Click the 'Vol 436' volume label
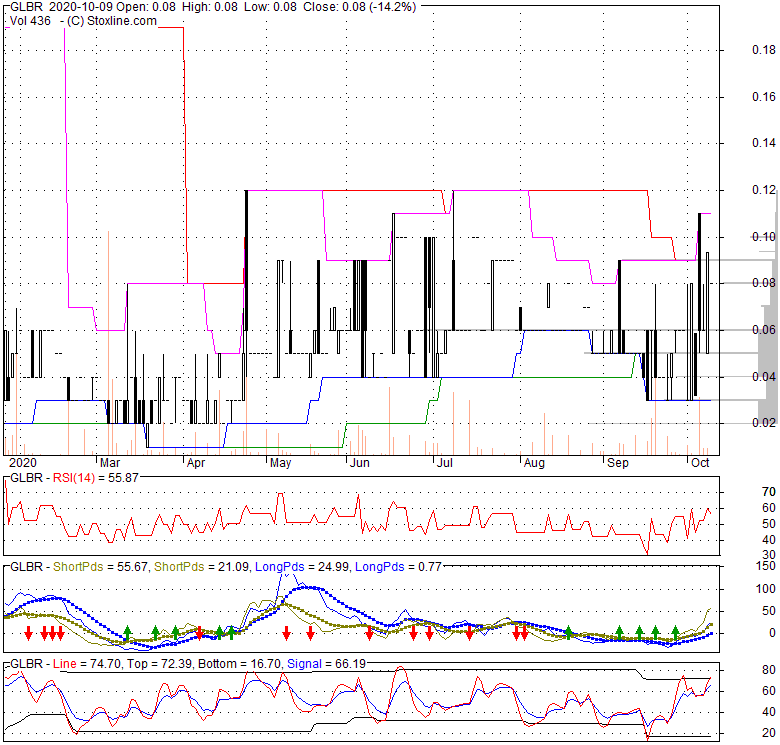The width and height of the screenshot is (780, 745). click(x=30, y=21)
